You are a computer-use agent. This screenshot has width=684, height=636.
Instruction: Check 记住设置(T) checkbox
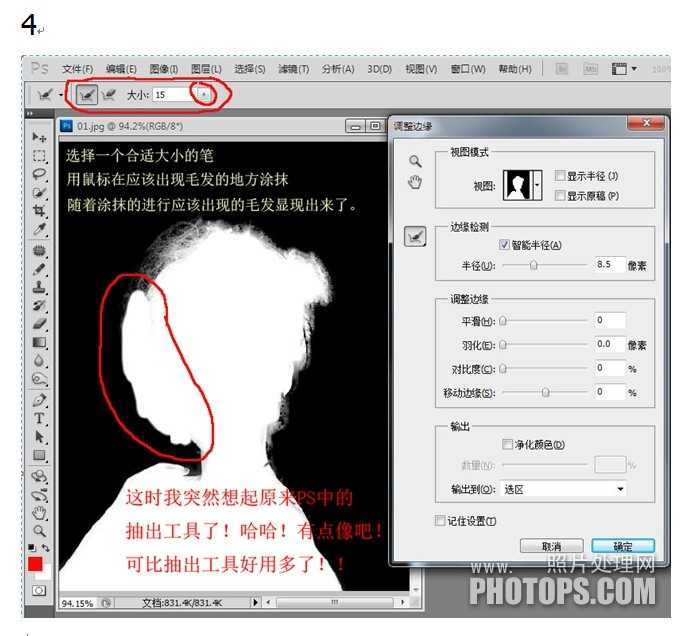[x=440, y=520]
